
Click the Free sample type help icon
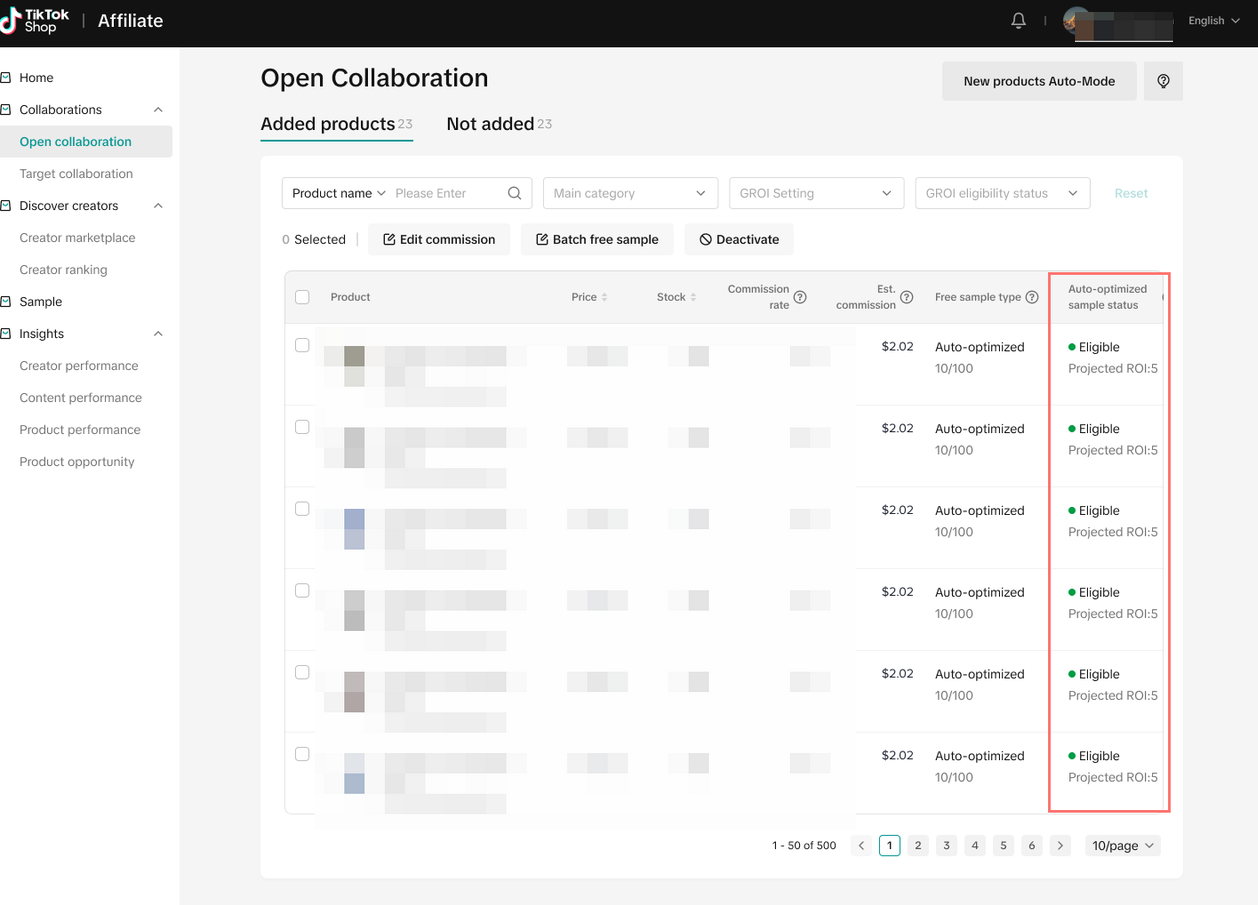[1032, 297]
